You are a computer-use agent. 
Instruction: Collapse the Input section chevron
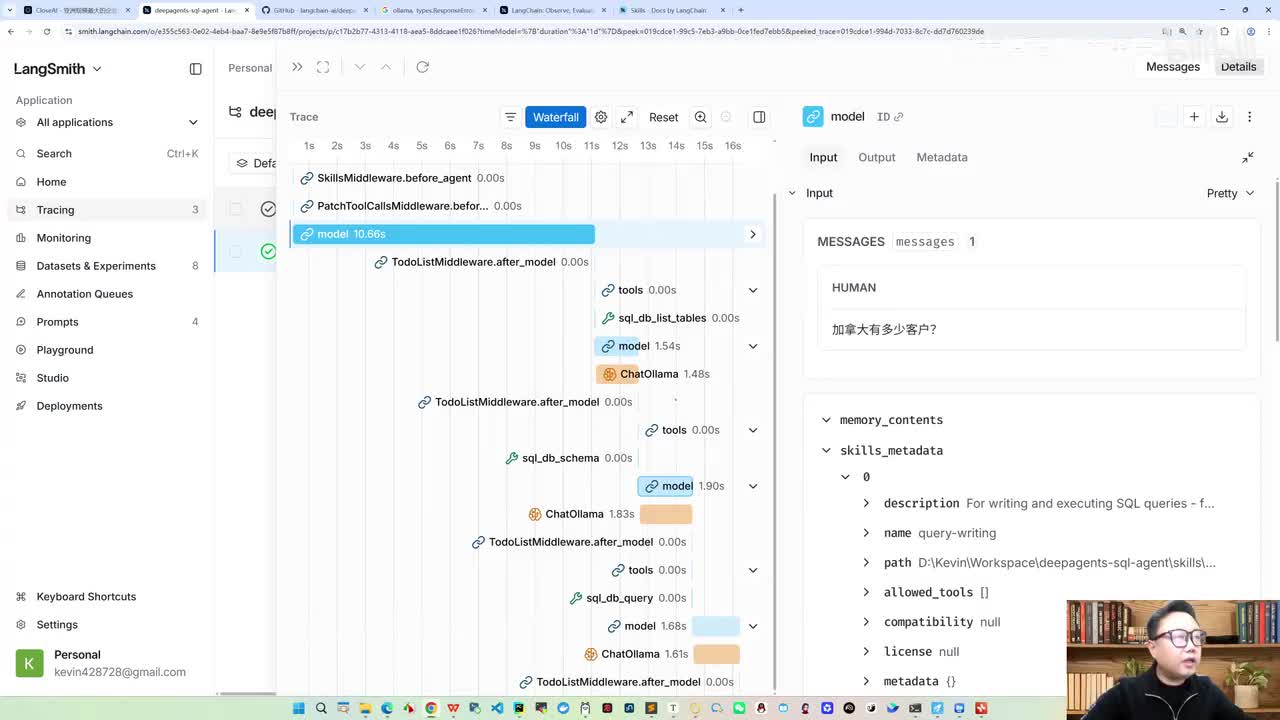click(792, 193)
